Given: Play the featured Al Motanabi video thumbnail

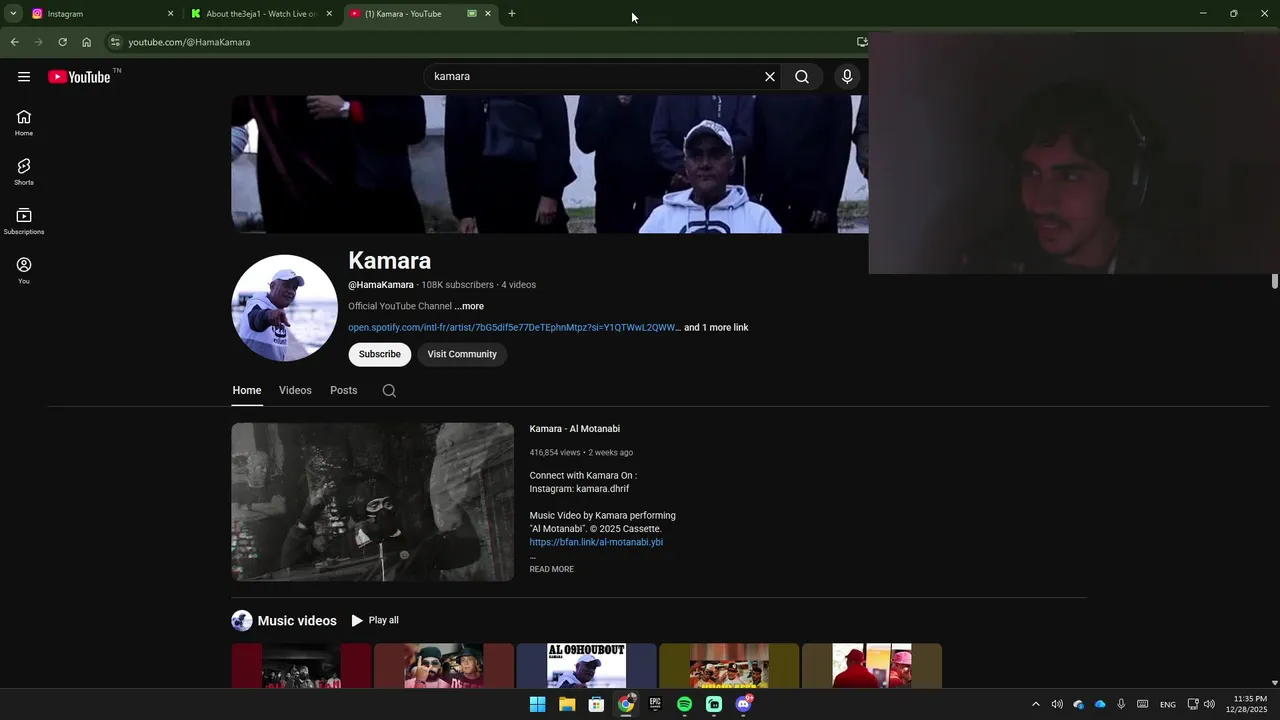Looking at the screenshot, I should 373,502.
